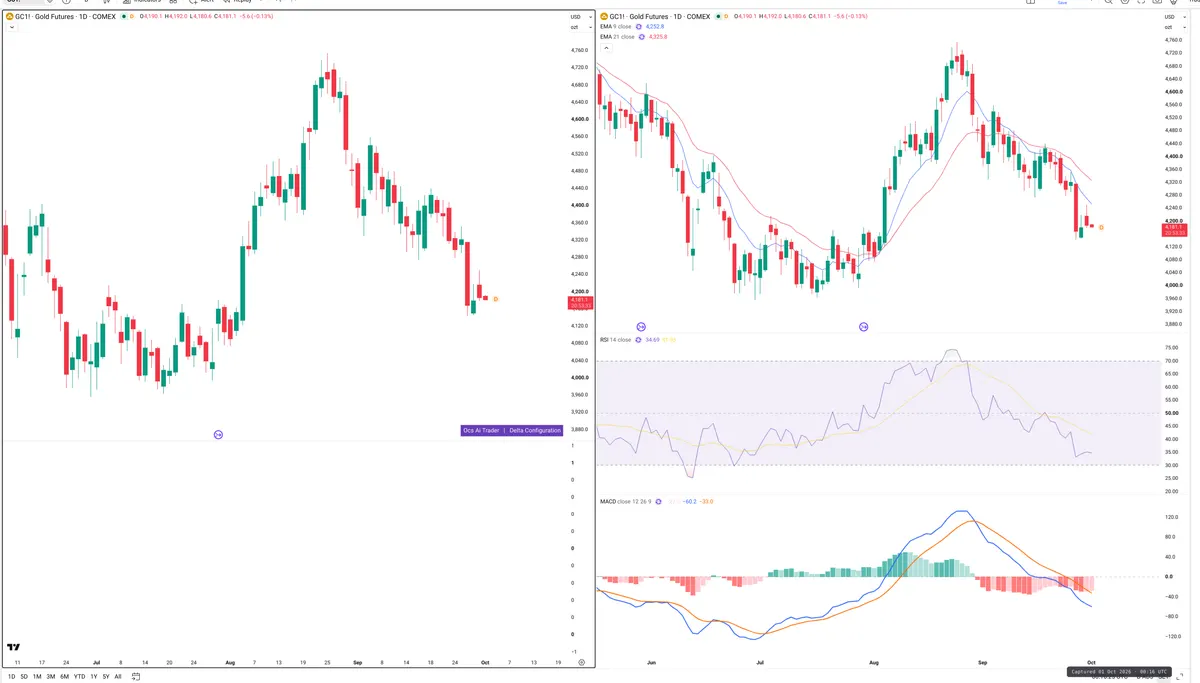The width and height of the screenshot is (1200, 683).
Task: Click EMA 21 value 4,325.8 in legend
Action: [659, 37]
